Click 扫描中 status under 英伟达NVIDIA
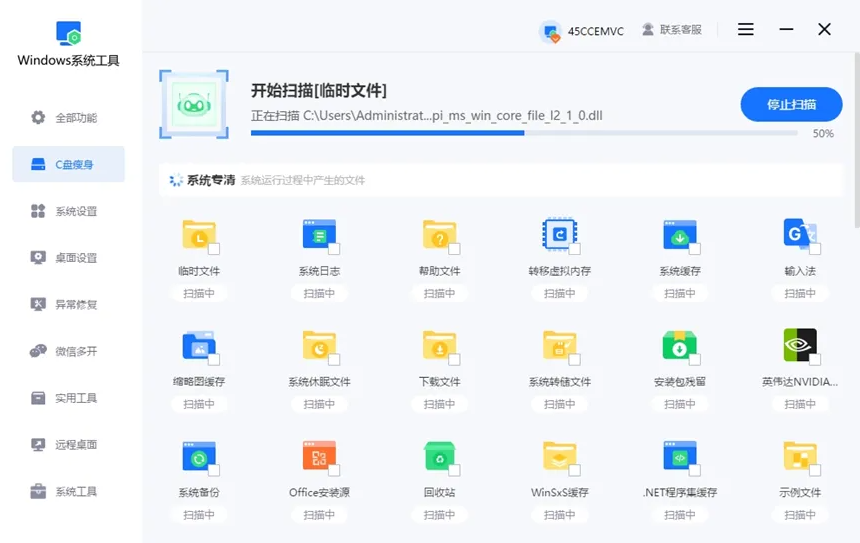This screenshot has height=543, width=860. tap(800, 404)
